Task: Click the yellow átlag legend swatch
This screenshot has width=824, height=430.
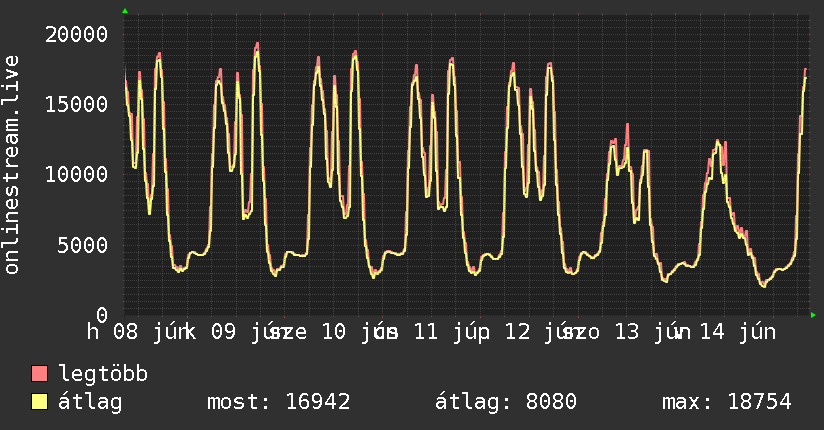Action: tap(39, 401)
